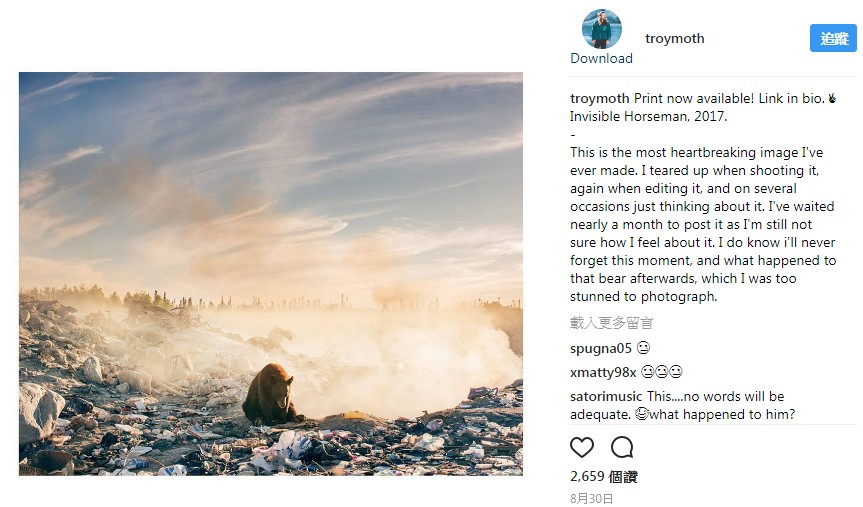View the 2,659 個讚 likes list

(604, 477)
